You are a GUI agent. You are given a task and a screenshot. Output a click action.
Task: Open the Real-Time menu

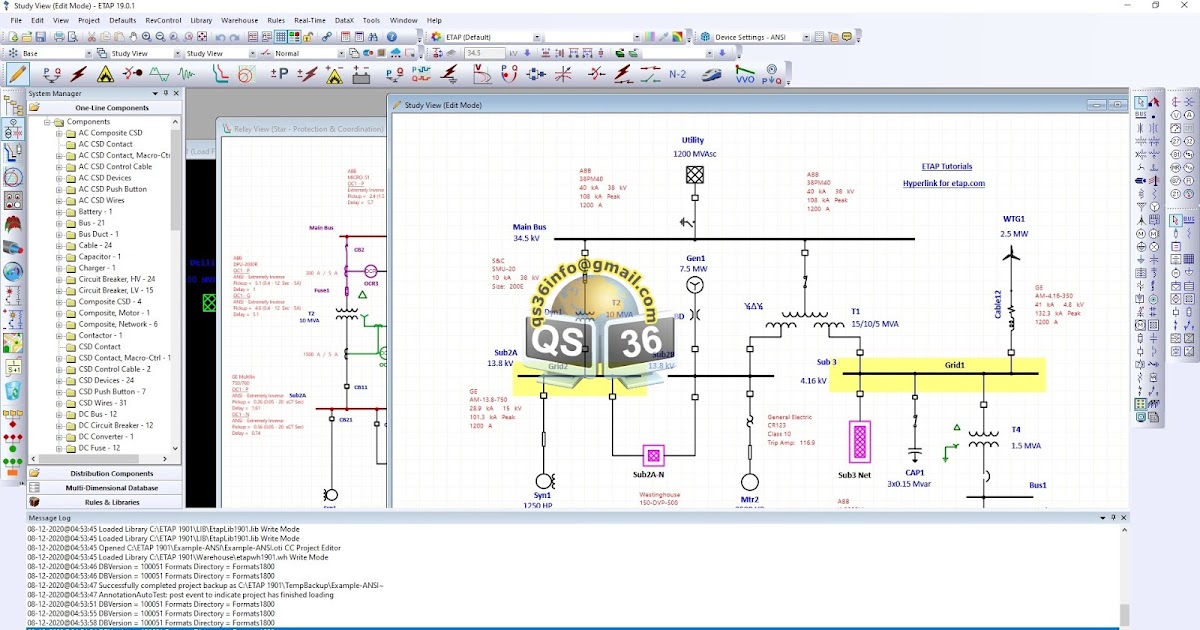(x=310, y=20)
